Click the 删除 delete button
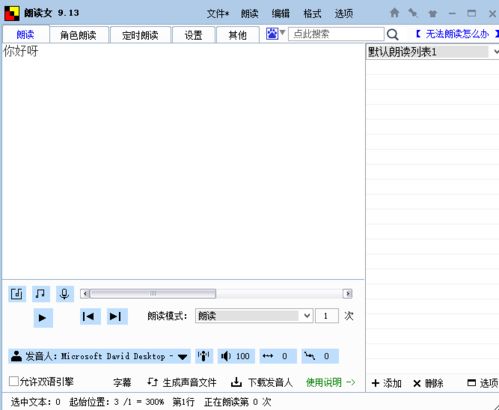The image size is (499, 410). [x=428, y=383]
